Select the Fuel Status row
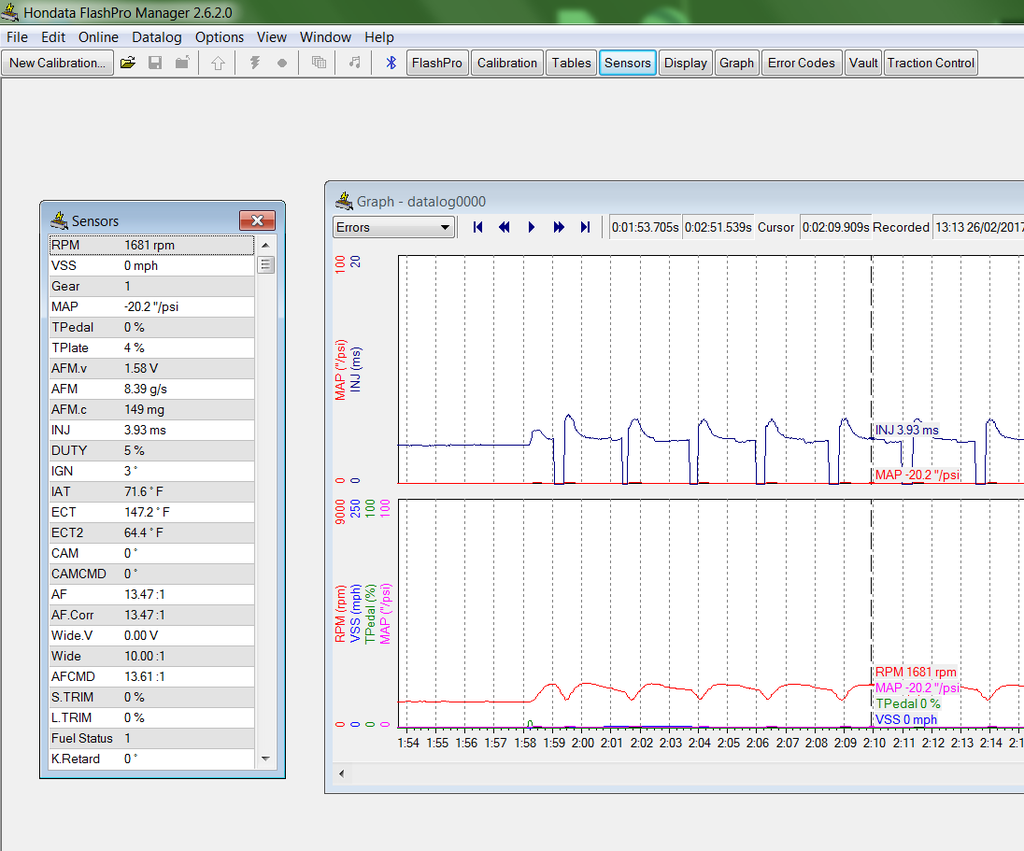This screenshot has width=1024, height=851. pyautogui.click(x=152, y=738)
